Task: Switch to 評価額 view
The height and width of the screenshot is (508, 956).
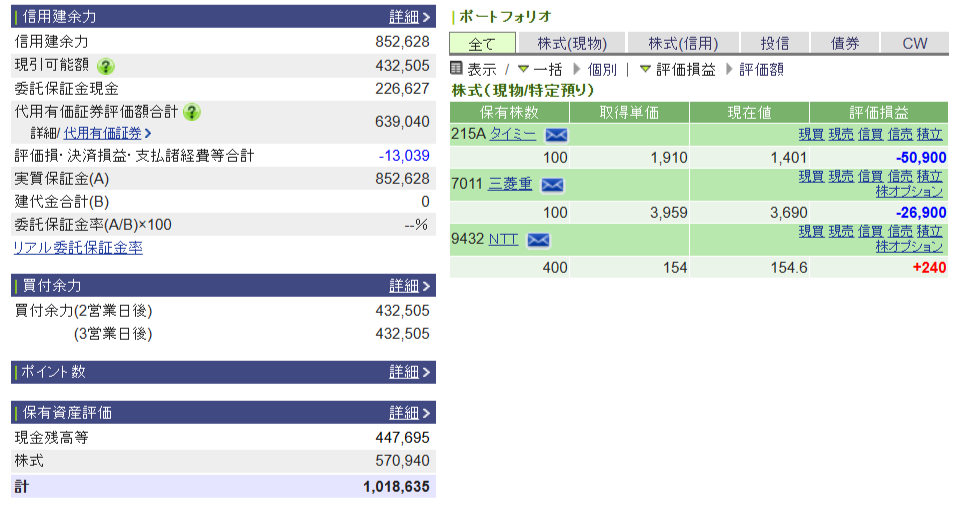Action: (x=761, y=69)
